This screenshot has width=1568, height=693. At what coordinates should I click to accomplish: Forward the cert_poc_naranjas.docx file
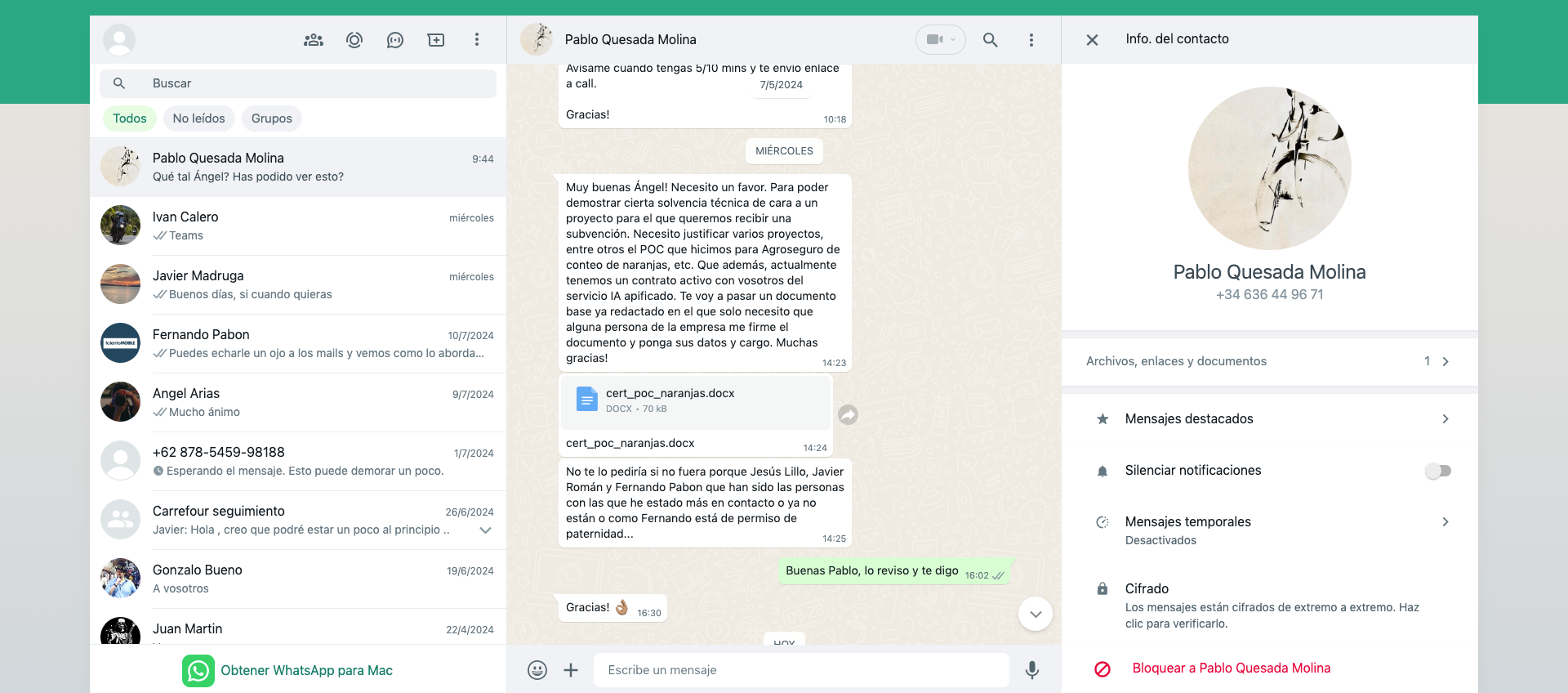click(849, 415)
